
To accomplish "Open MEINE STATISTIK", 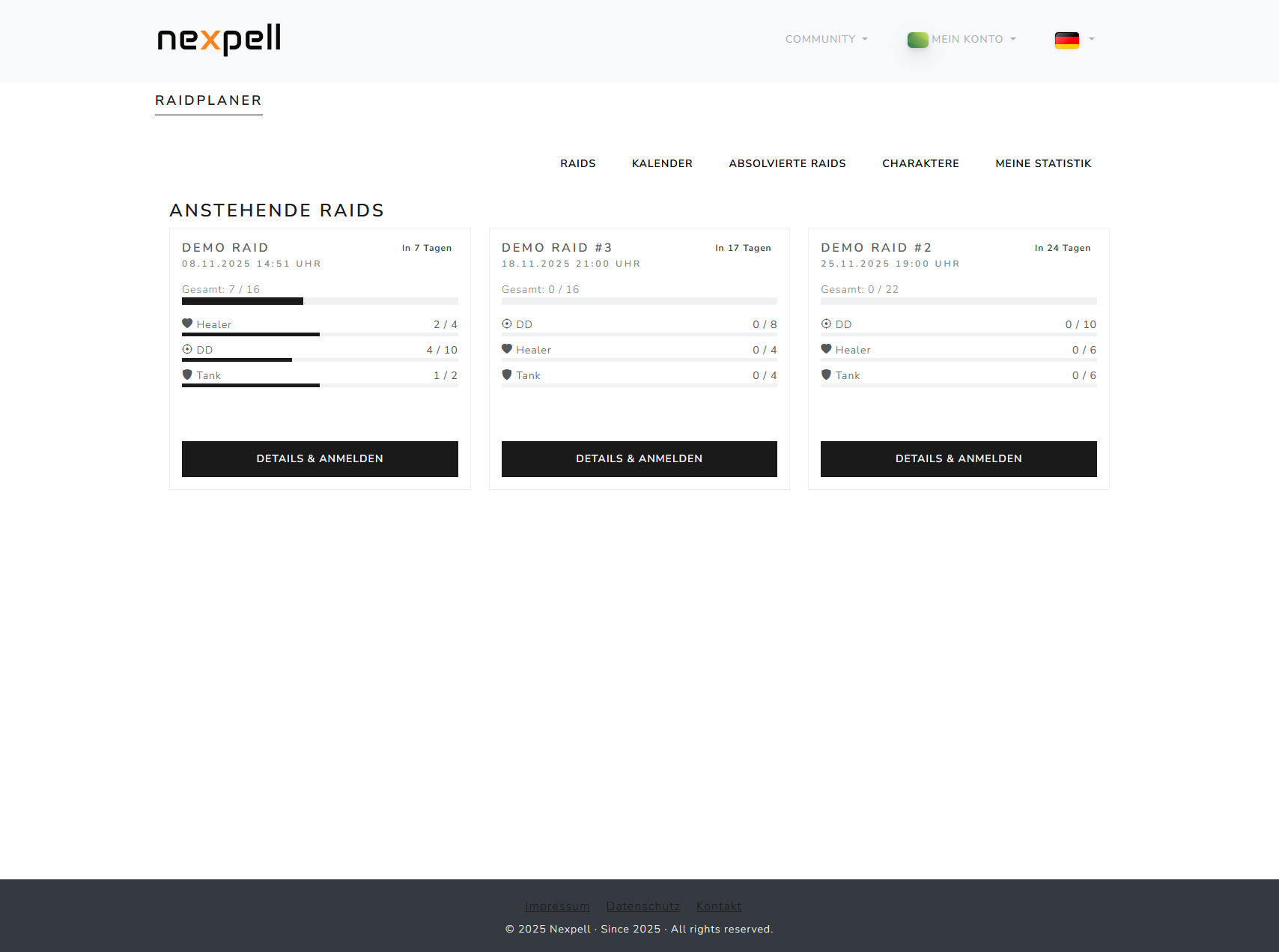I will pos(1043,163).
